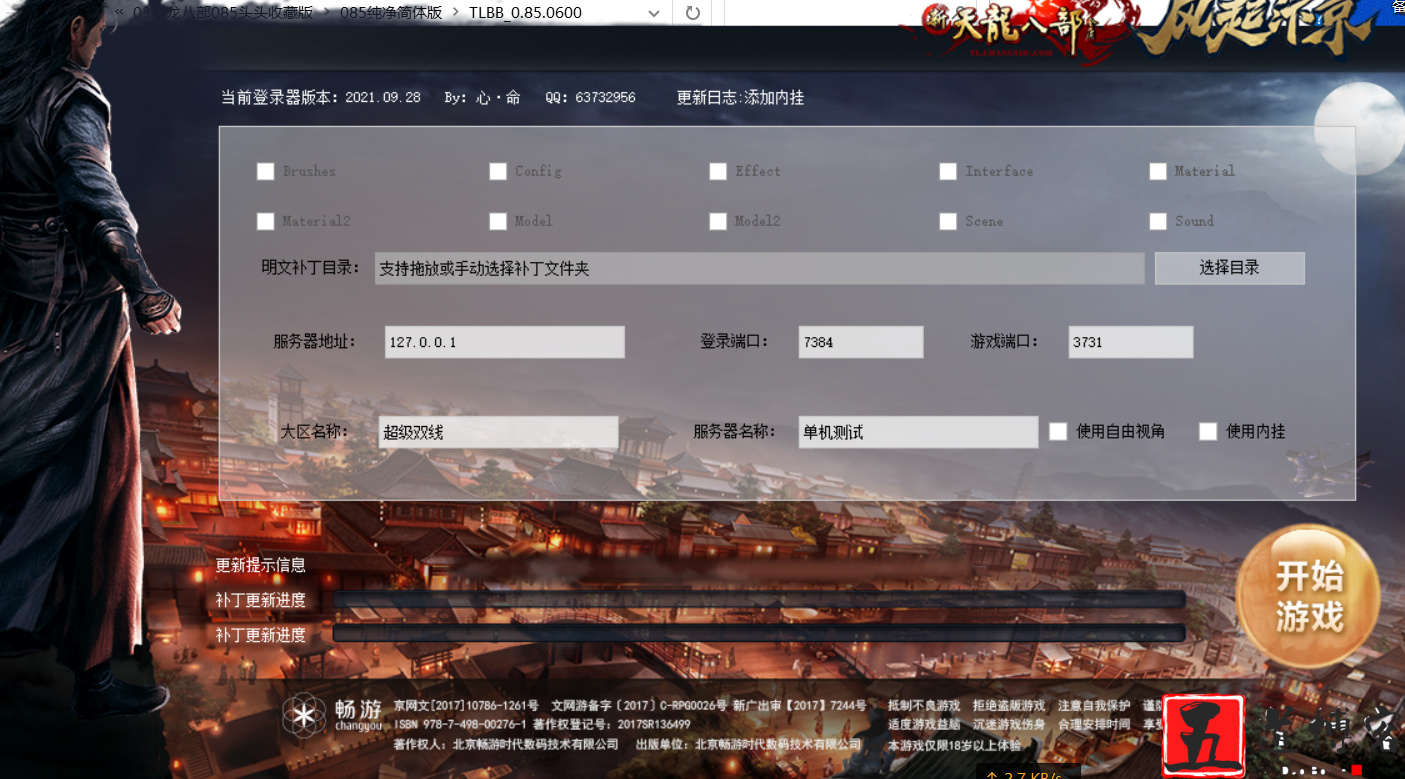Click the ISBN 978-7-498-00276-1 text

click(460, 725)
